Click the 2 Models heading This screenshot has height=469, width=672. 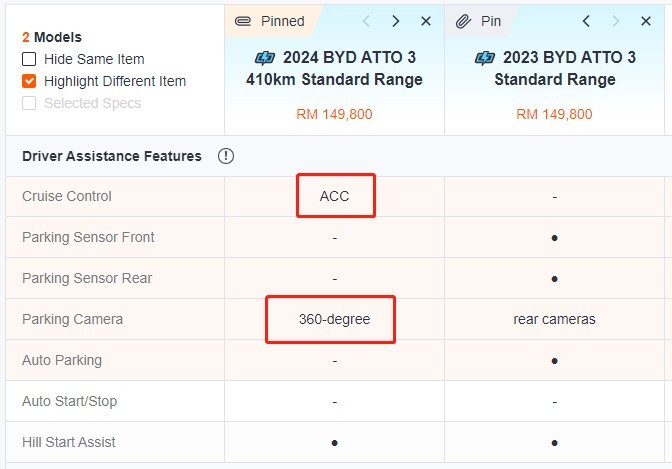[52, 37]
